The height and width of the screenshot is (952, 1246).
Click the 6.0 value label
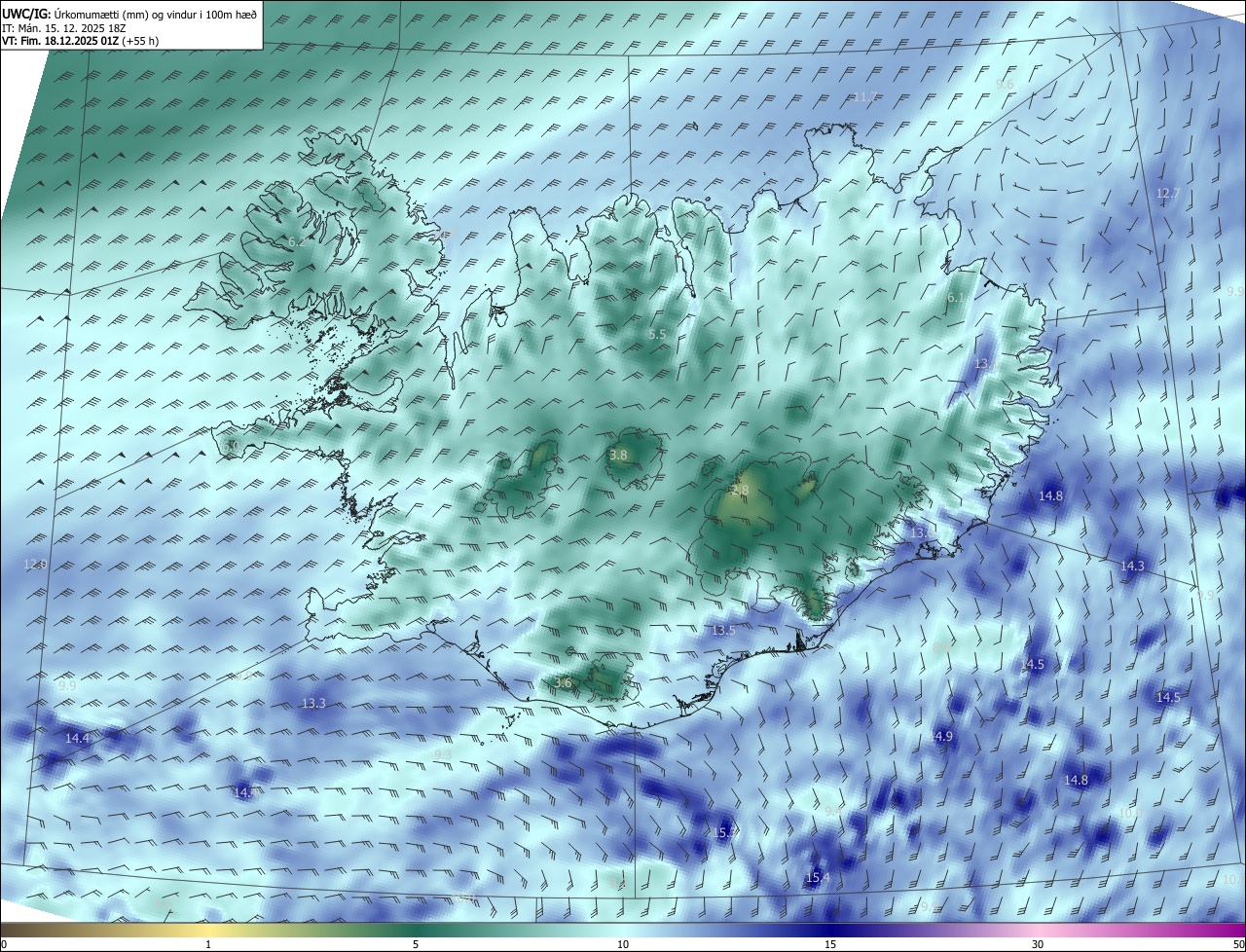(231, 446)
